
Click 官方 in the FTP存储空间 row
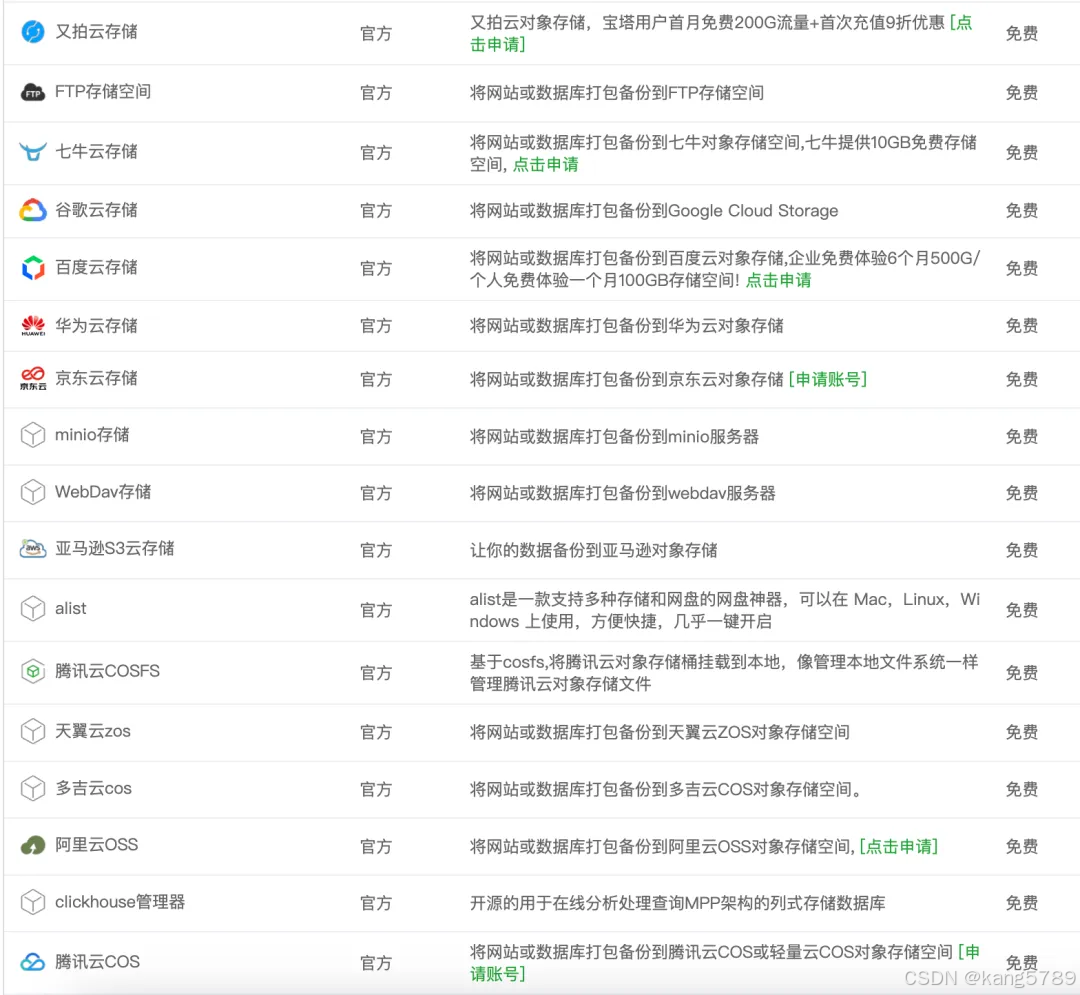point(376,93)
